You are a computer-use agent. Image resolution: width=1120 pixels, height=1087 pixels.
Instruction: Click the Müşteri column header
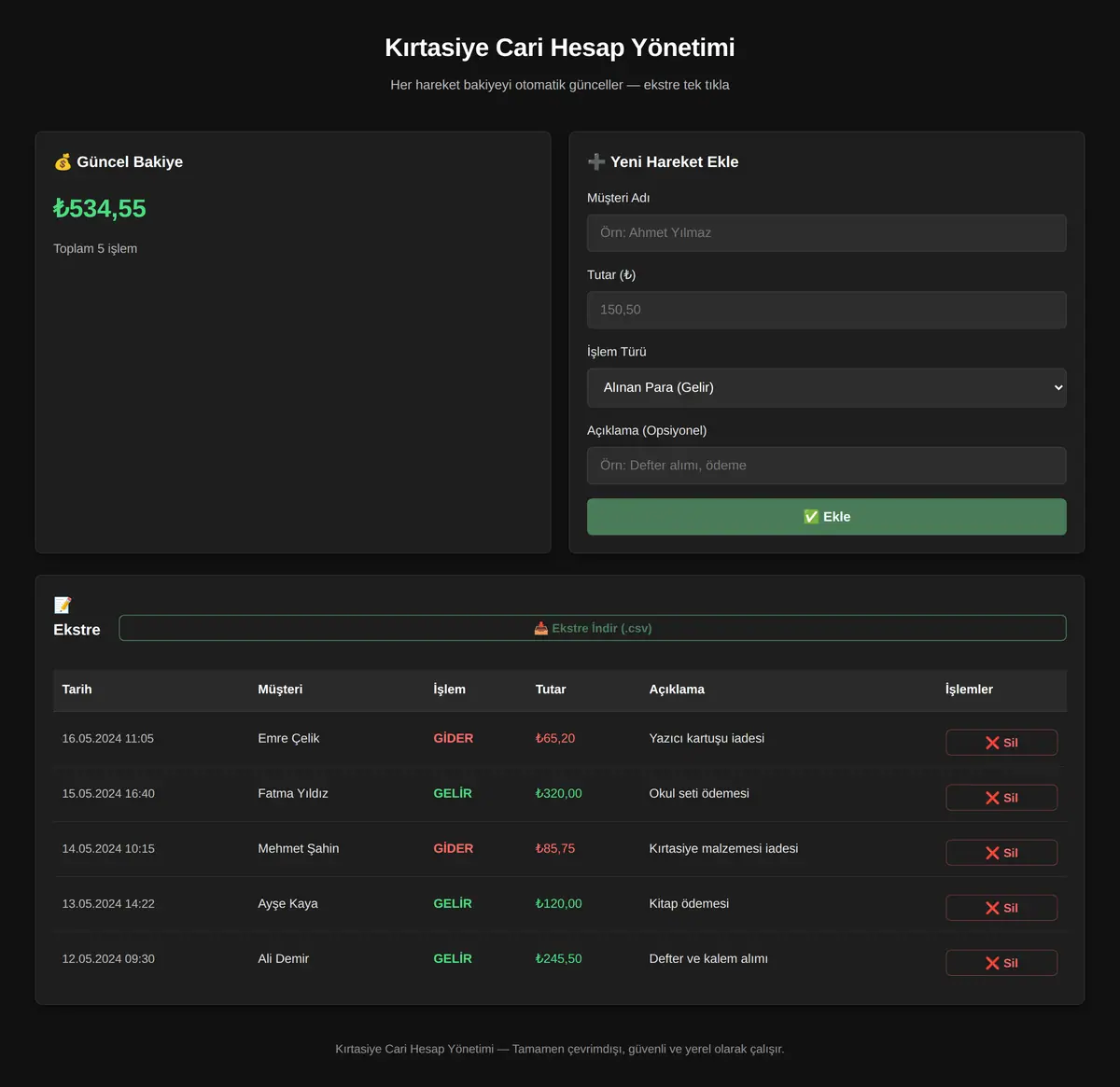pyautogui.click(x=280, y=690)
